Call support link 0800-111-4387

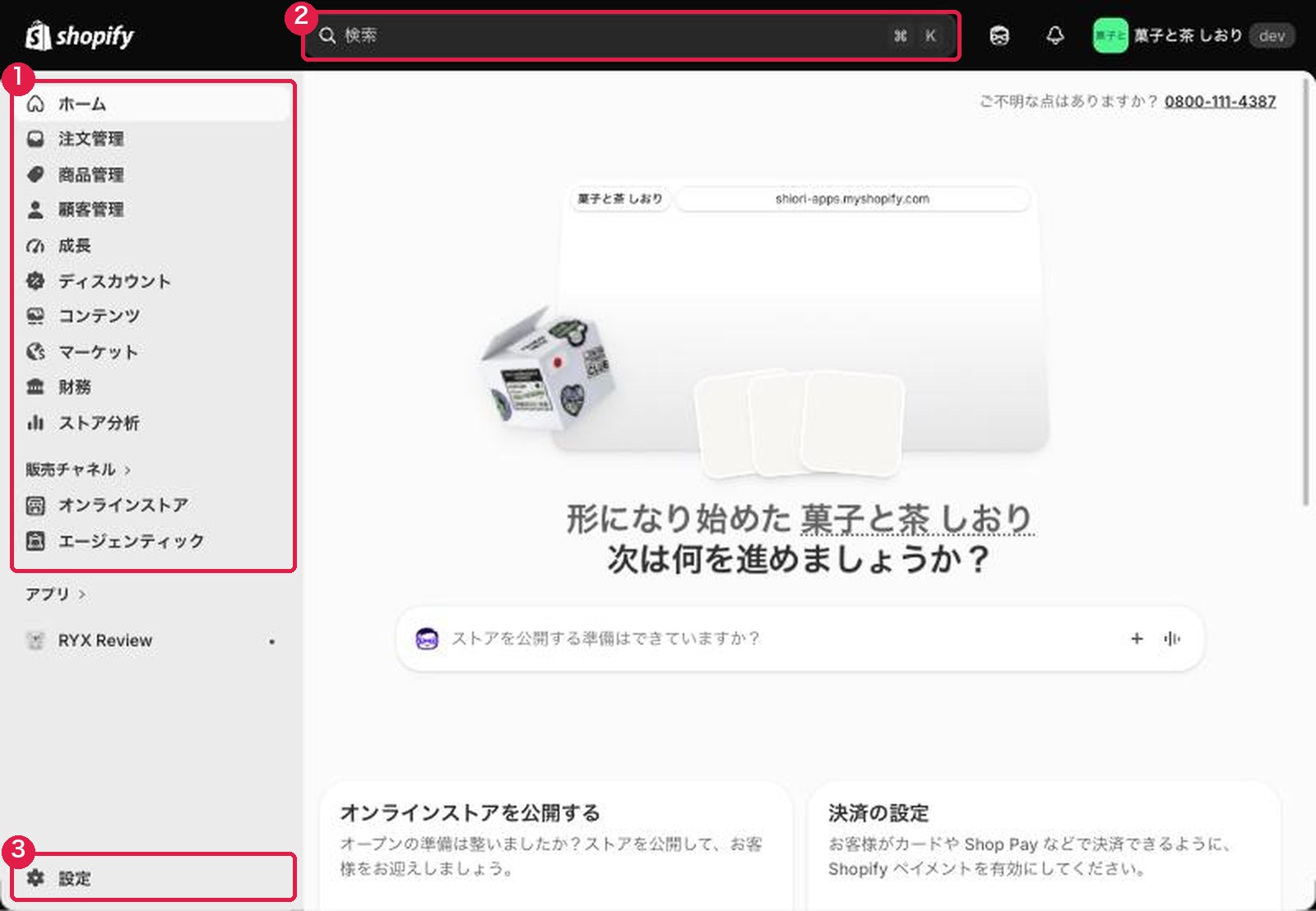[1220, 101]
